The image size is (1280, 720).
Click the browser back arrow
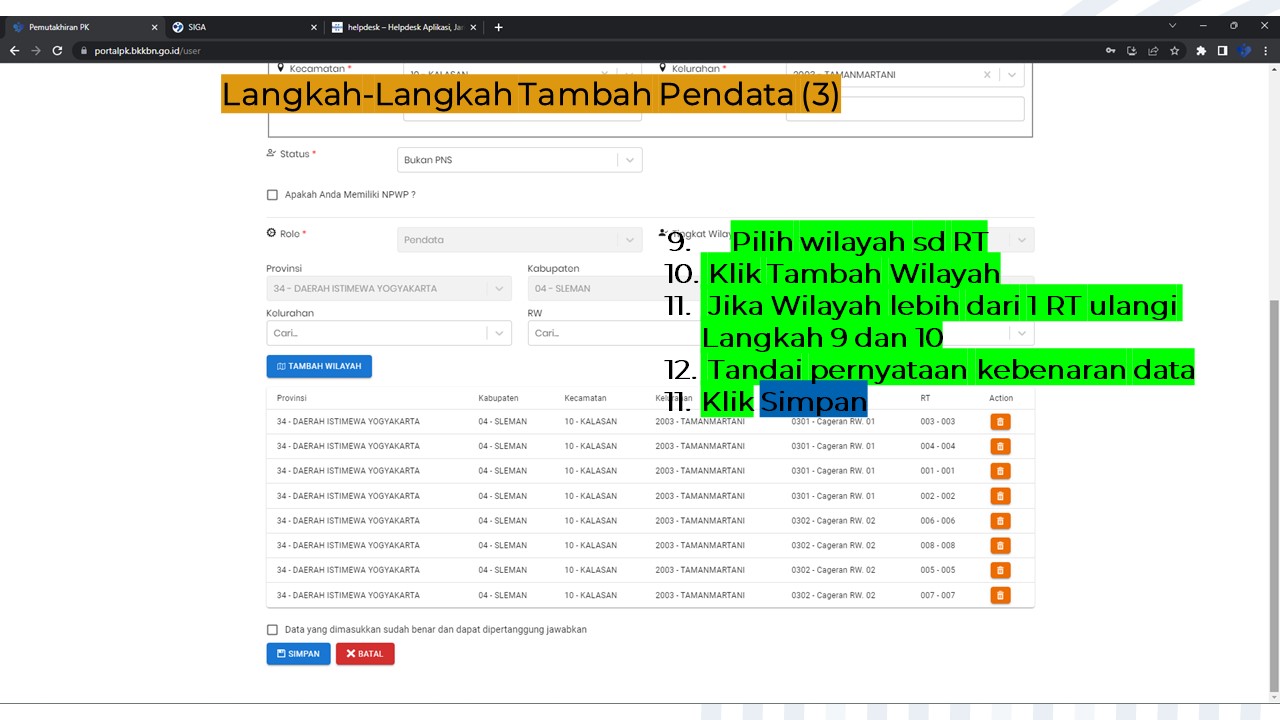[x=14, y=50]
